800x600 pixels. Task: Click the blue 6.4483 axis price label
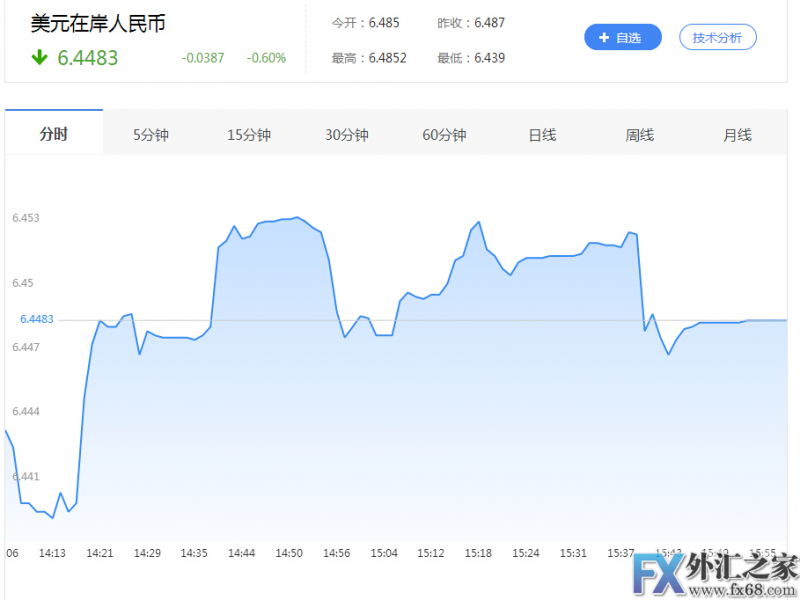(x=36, y=319)
